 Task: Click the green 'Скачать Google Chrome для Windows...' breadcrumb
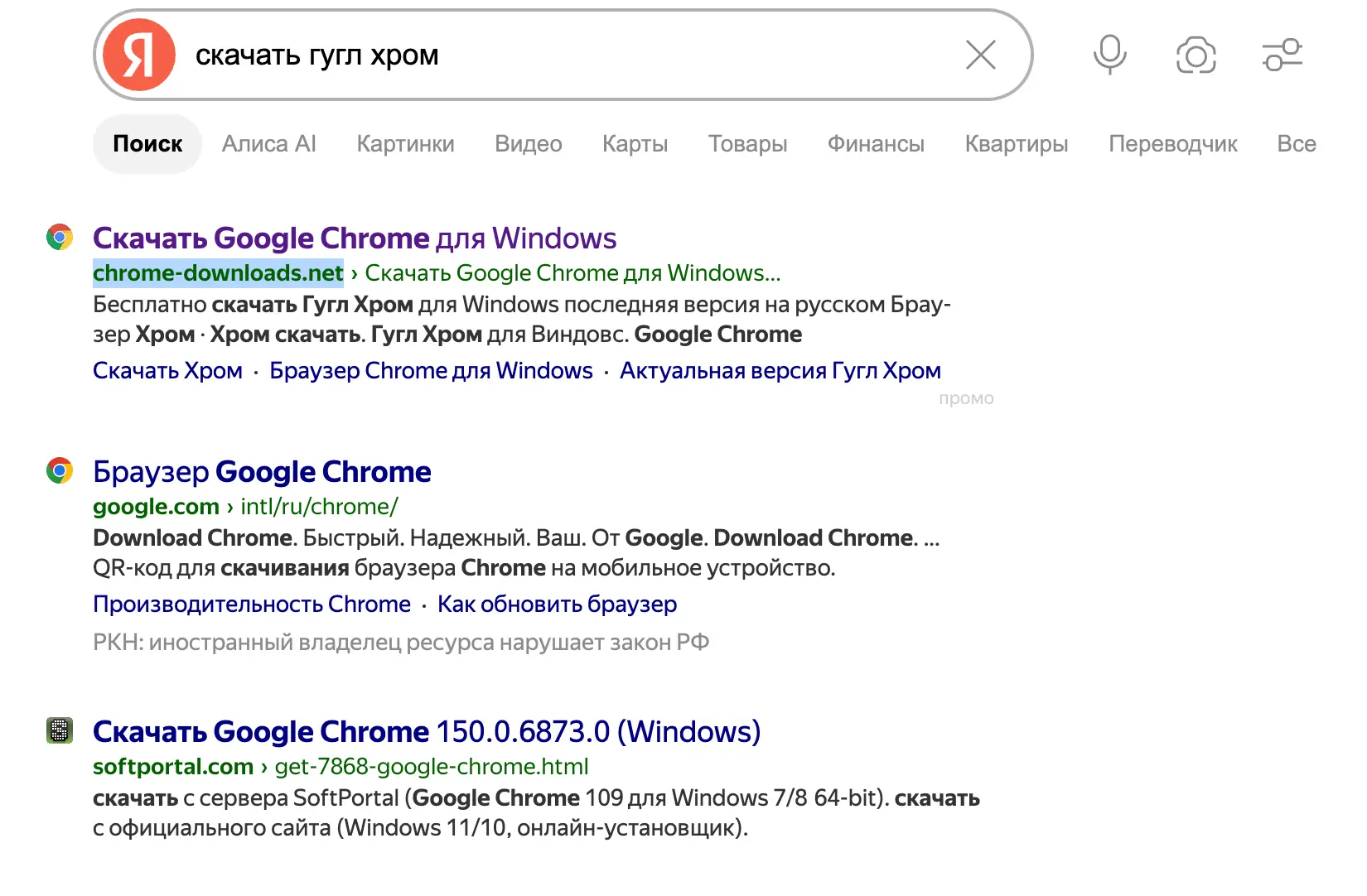[572, 273]
